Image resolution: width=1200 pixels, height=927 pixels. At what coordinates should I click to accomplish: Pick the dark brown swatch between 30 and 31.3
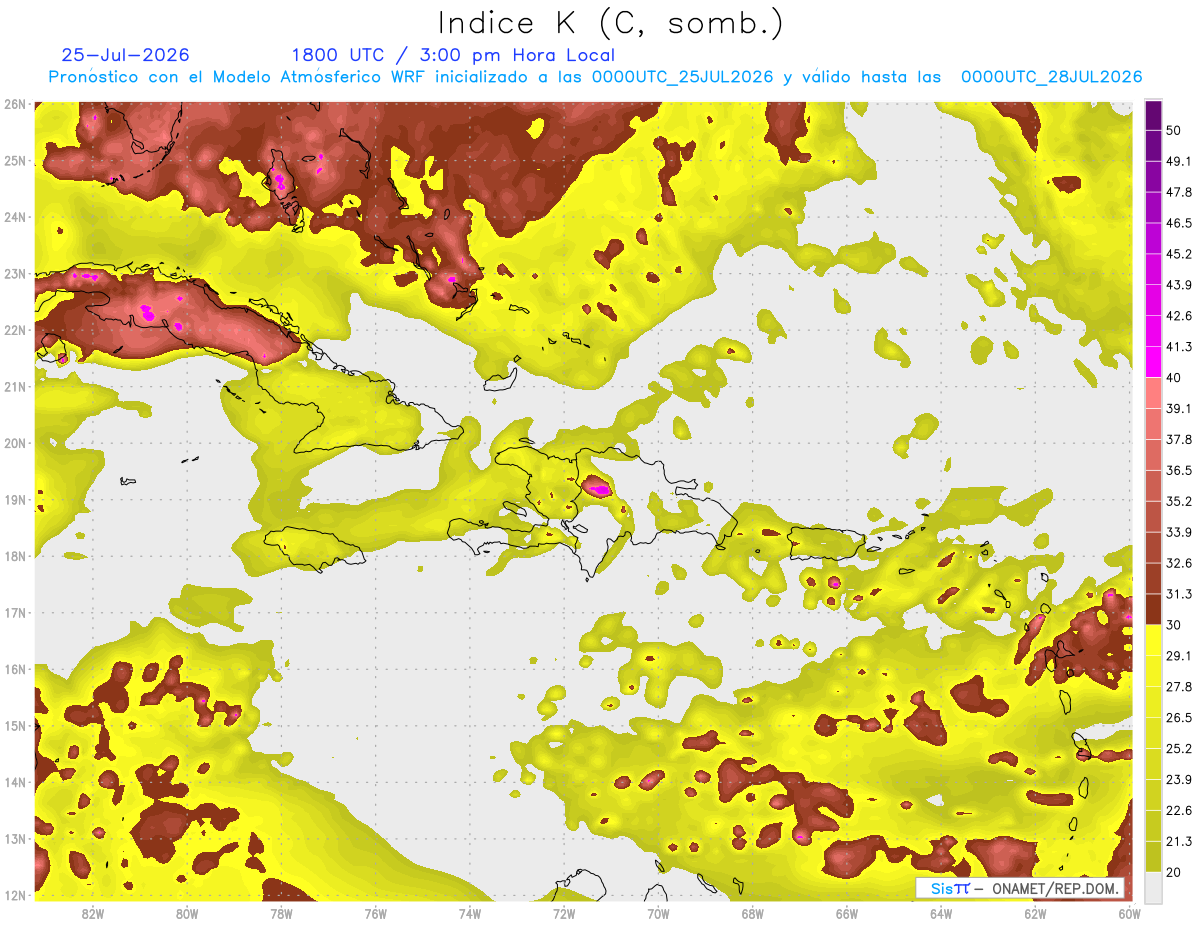(1153, 609)
